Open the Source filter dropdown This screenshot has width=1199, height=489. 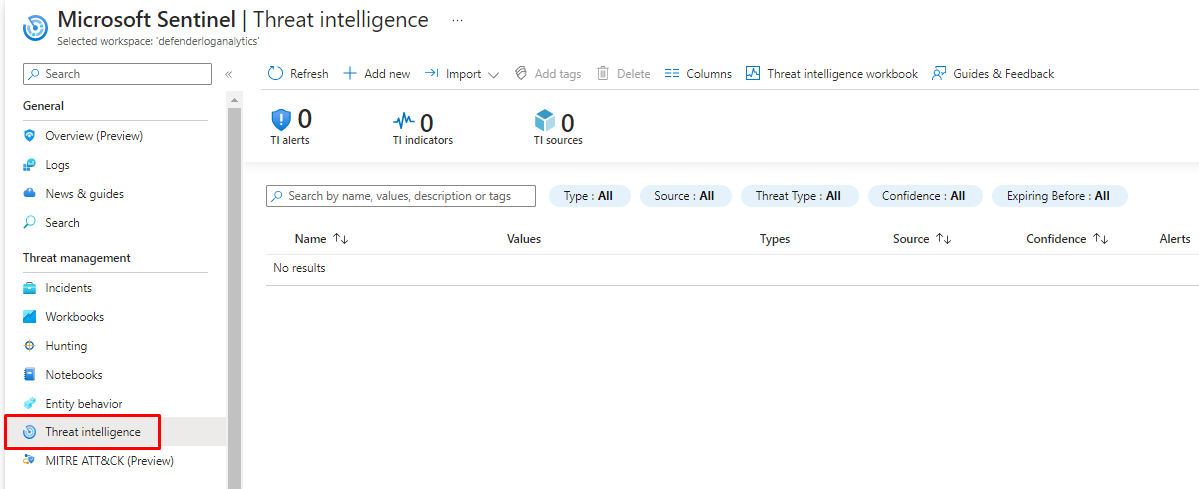[685, 196]
